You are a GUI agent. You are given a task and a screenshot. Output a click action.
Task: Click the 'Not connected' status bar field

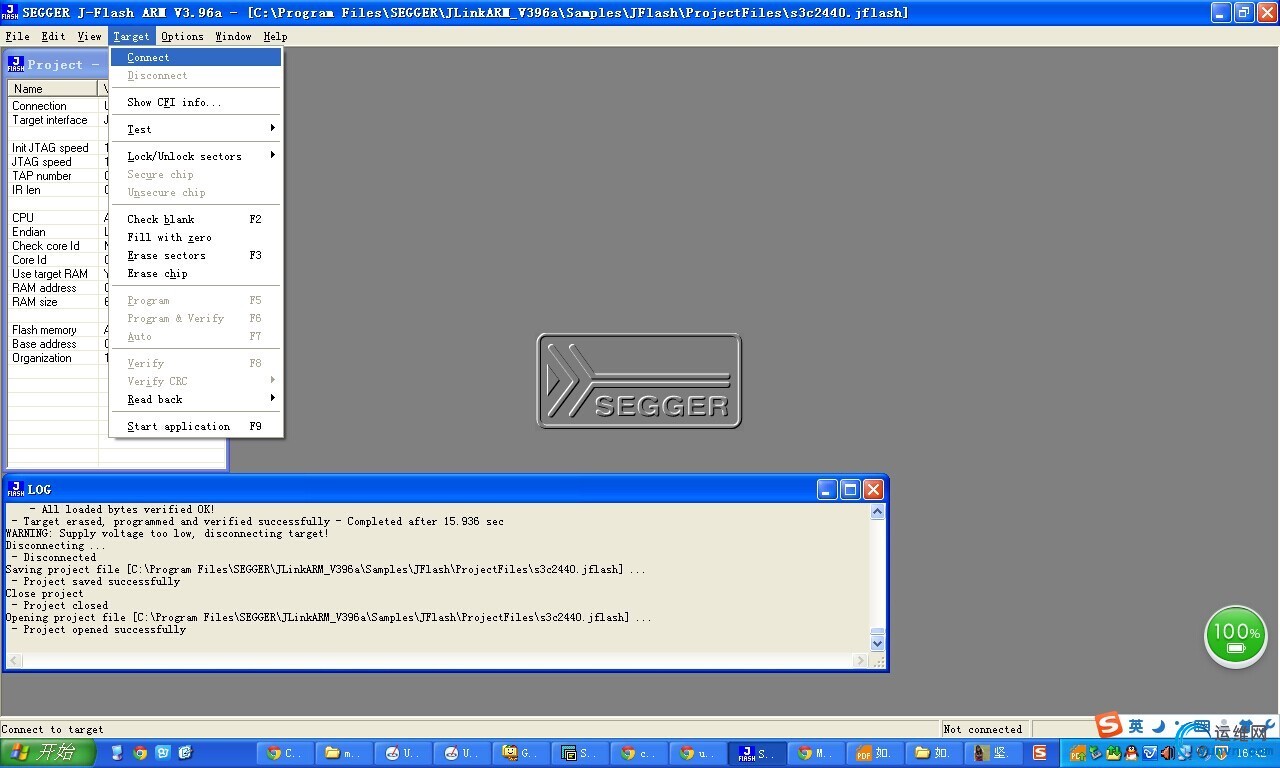(985, 729)
